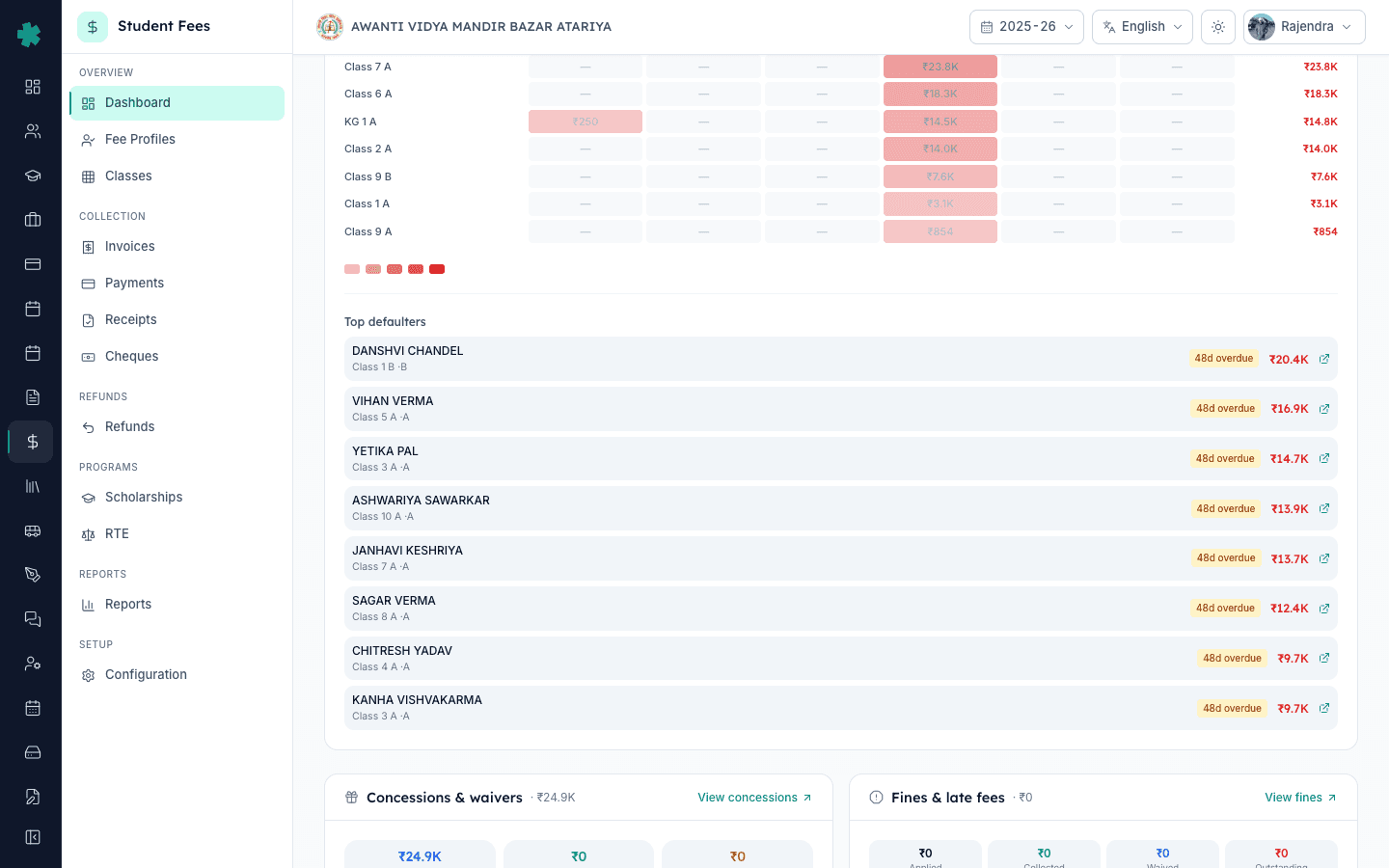Open Danshvi Chandel's external link icon

[1324, 359]
